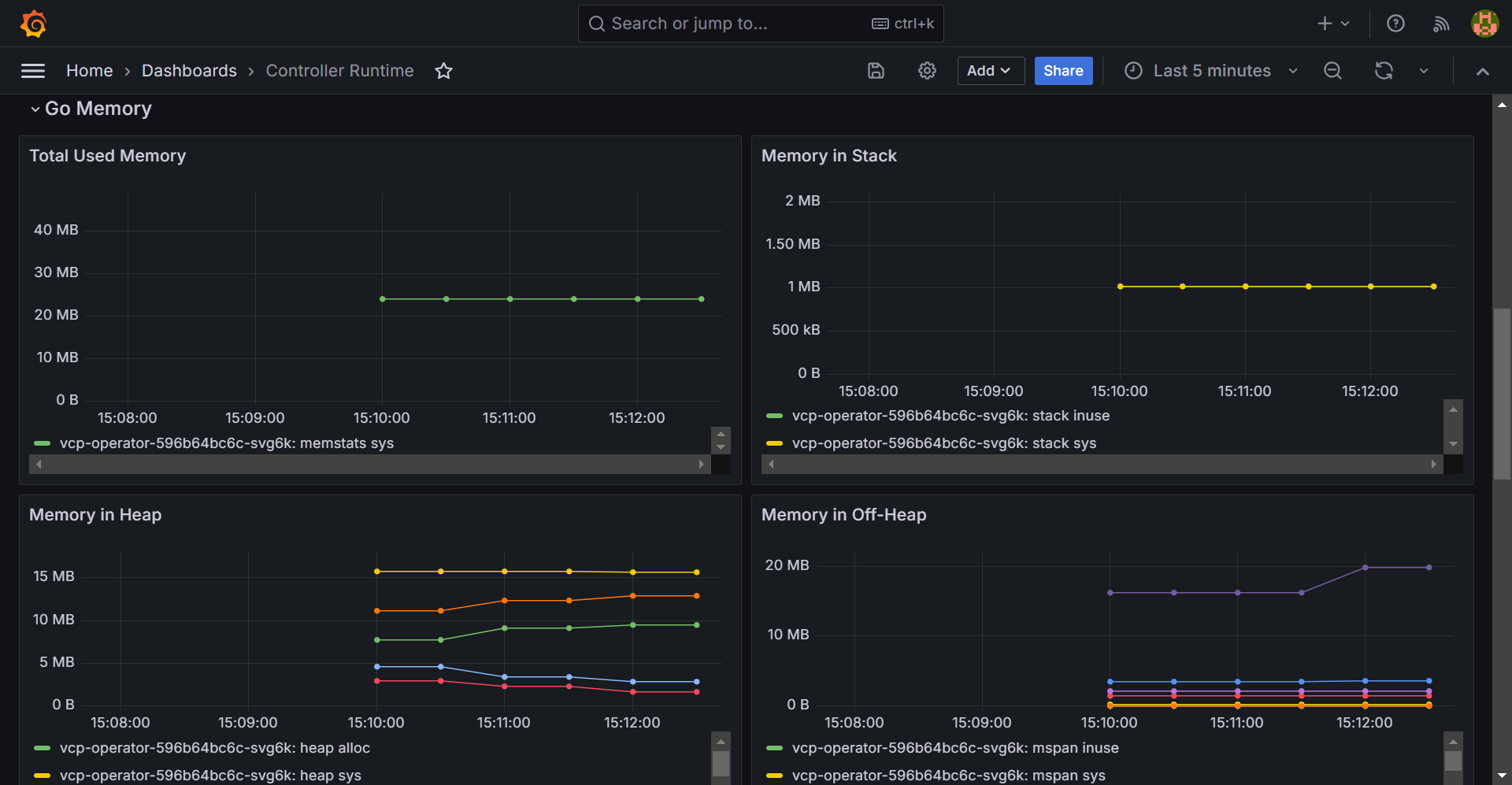The width and height of the screenshot is (1512, 785).
Task: Click the Memory in Off-Heap panel title
Action: pos(844,515)
